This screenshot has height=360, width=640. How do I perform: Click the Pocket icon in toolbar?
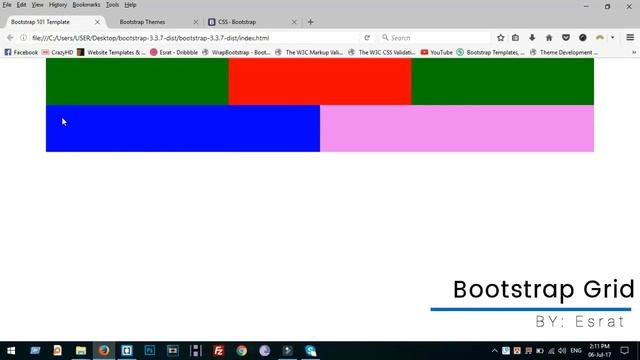566,38
